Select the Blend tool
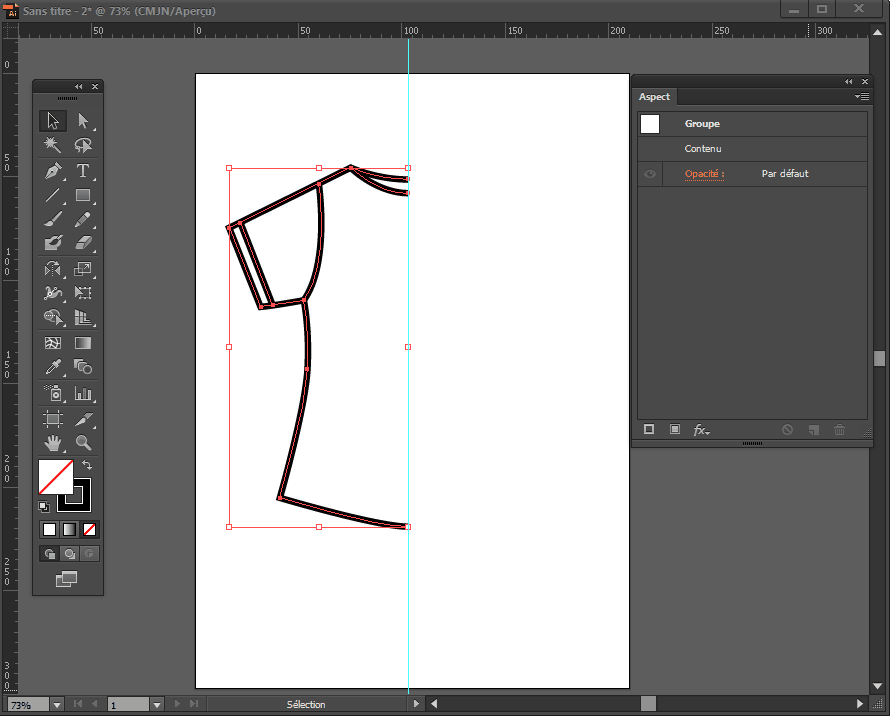Viewport: 890px width, 716px height. [83, 367]
